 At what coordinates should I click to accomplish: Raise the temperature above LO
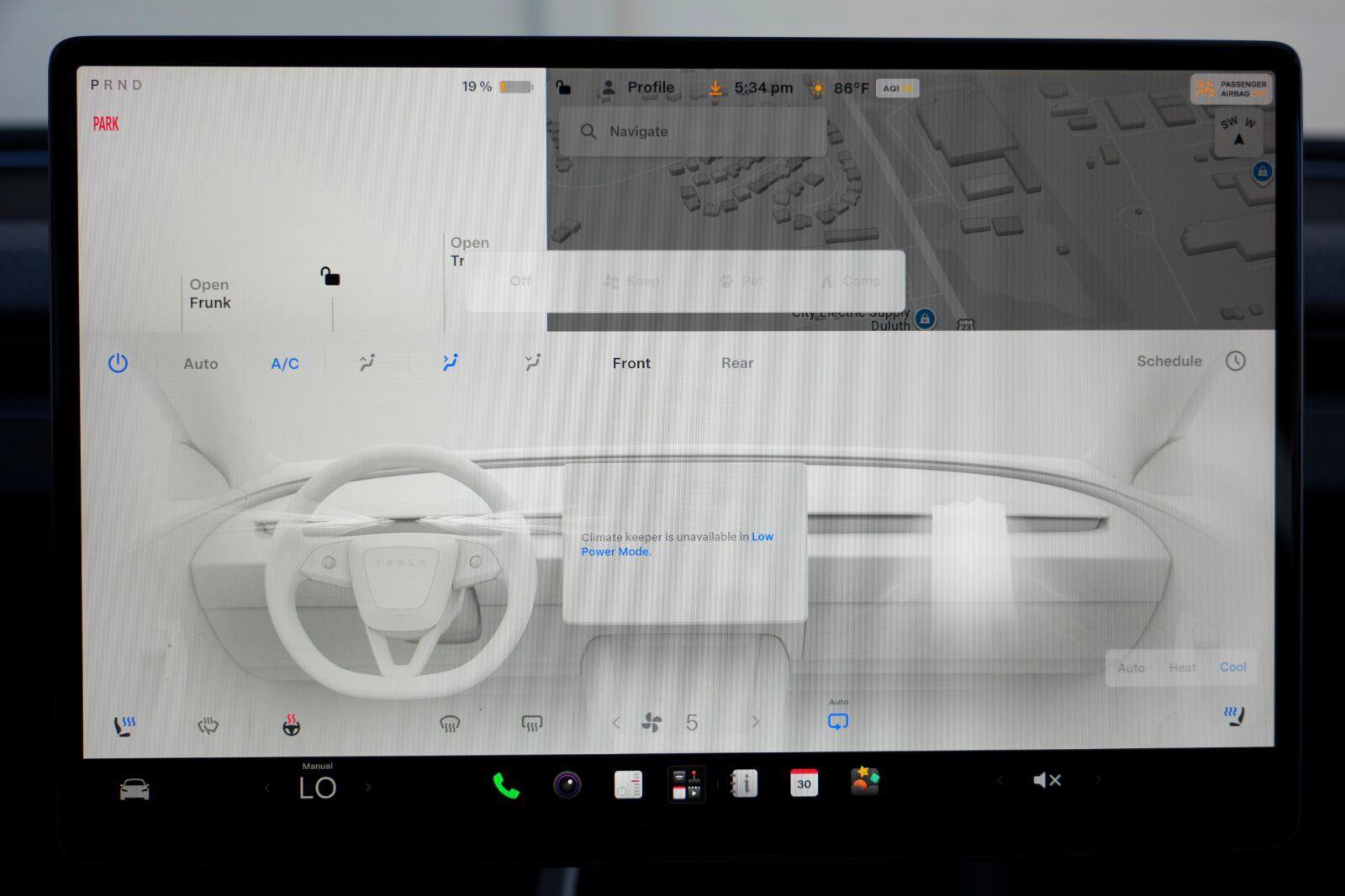click(x=368, y=788)
